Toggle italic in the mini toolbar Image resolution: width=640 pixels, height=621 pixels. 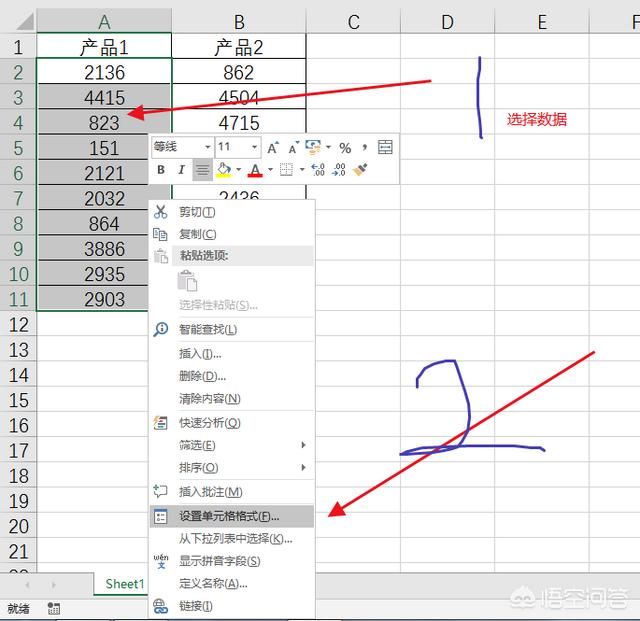pyautogui.click(x=181, y=169)
